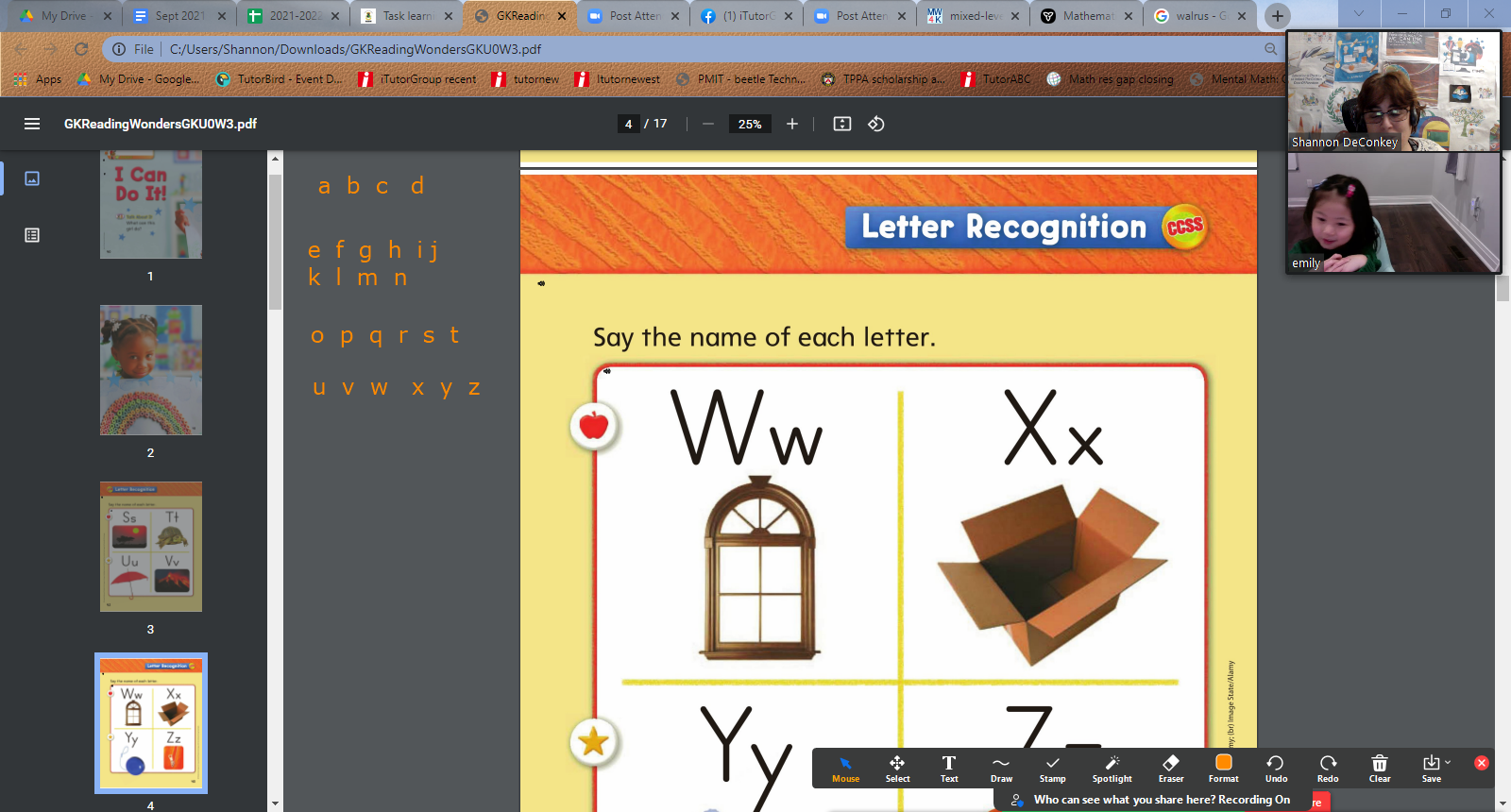Switch to the Mathemat tab

pyautogui.click(x=1086, y=16)
